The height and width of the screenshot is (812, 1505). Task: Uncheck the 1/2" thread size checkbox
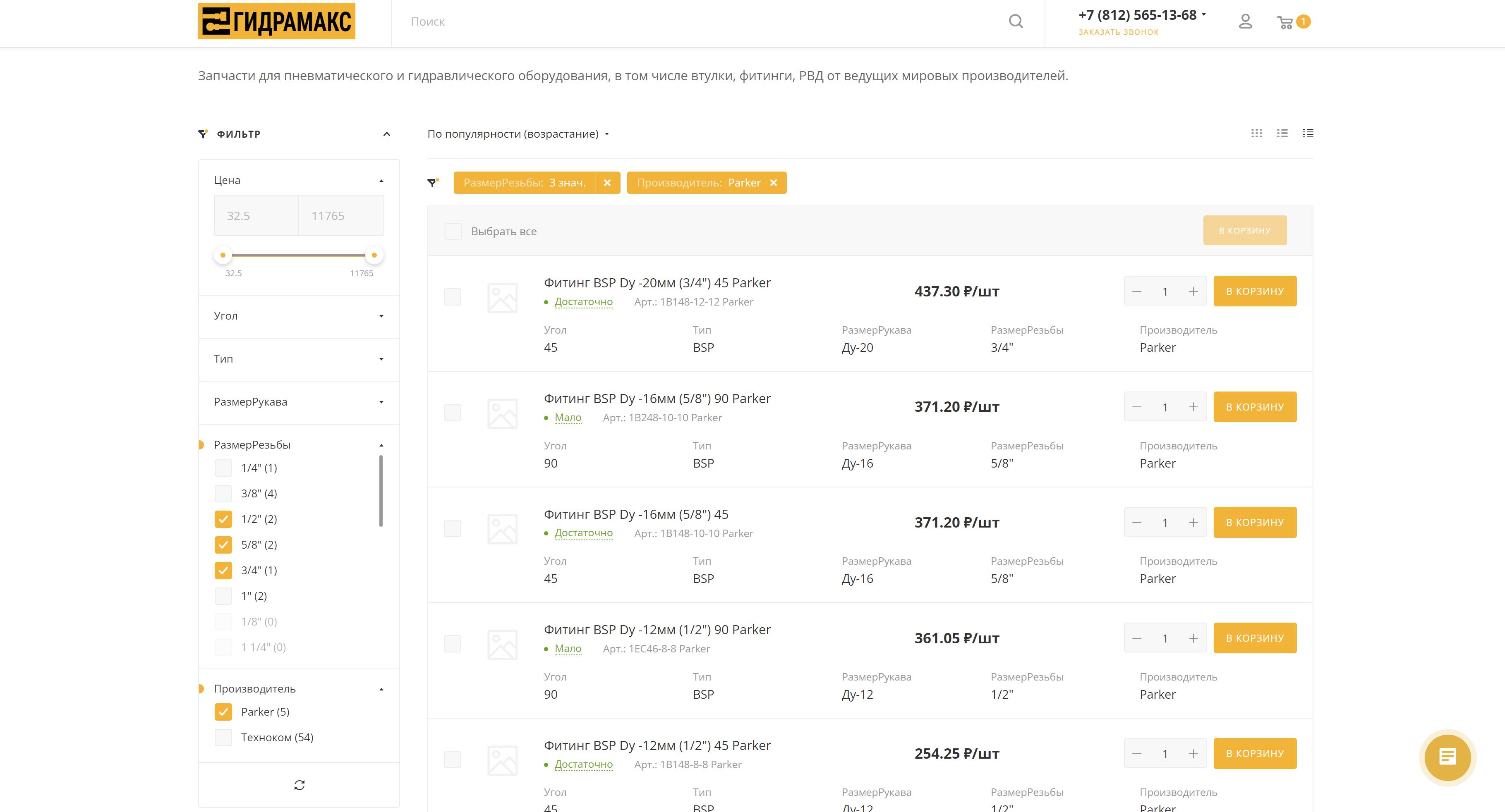click(223, 519)
